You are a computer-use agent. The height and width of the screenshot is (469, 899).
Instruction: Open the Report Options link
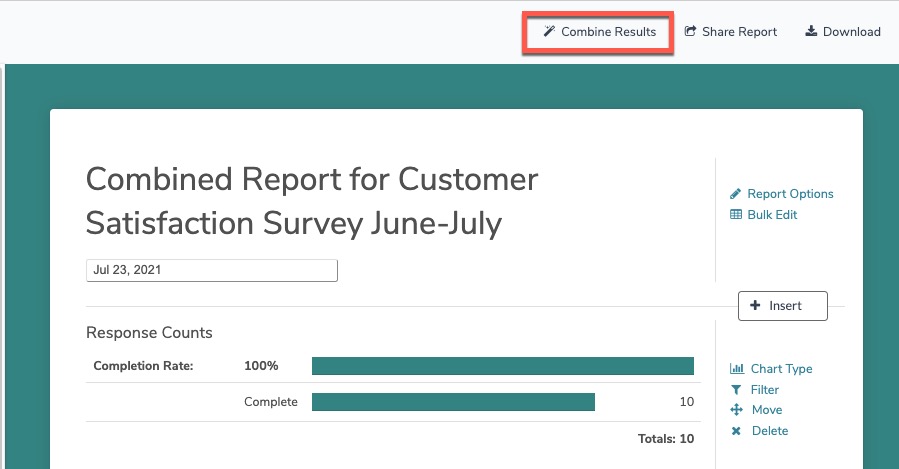click(790, 194)
